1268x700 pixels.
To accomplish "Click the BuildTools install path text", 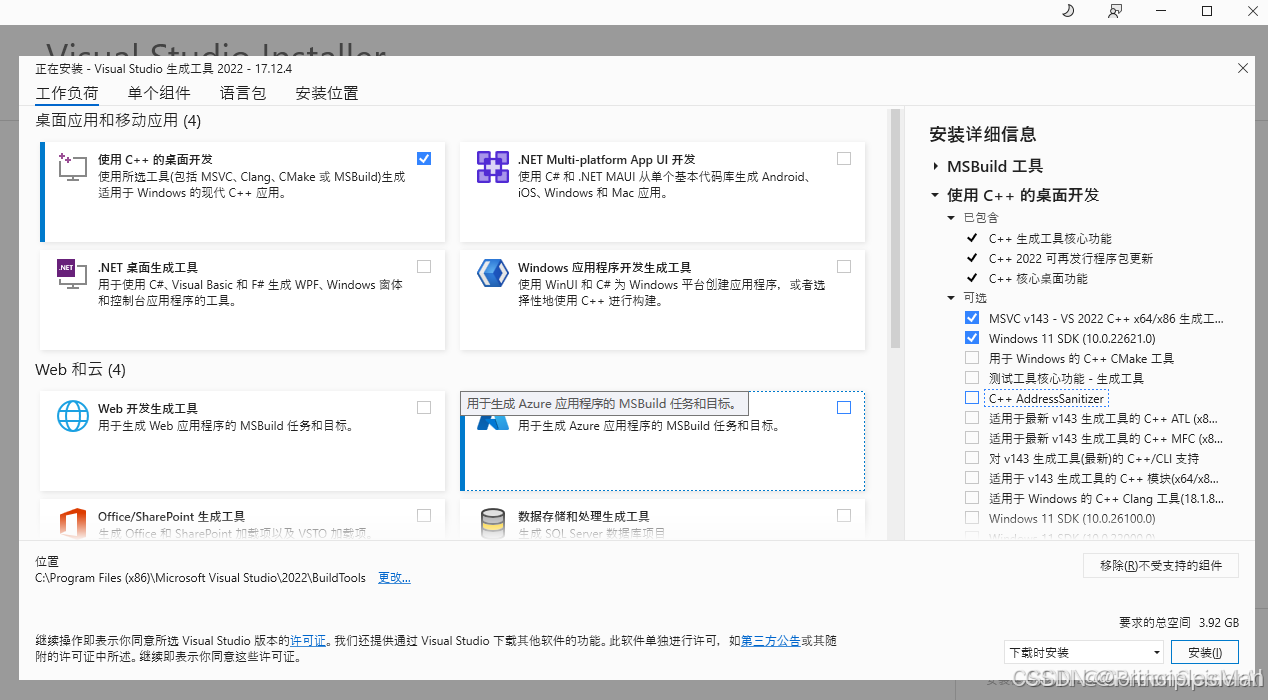I will tap(200, 578).
